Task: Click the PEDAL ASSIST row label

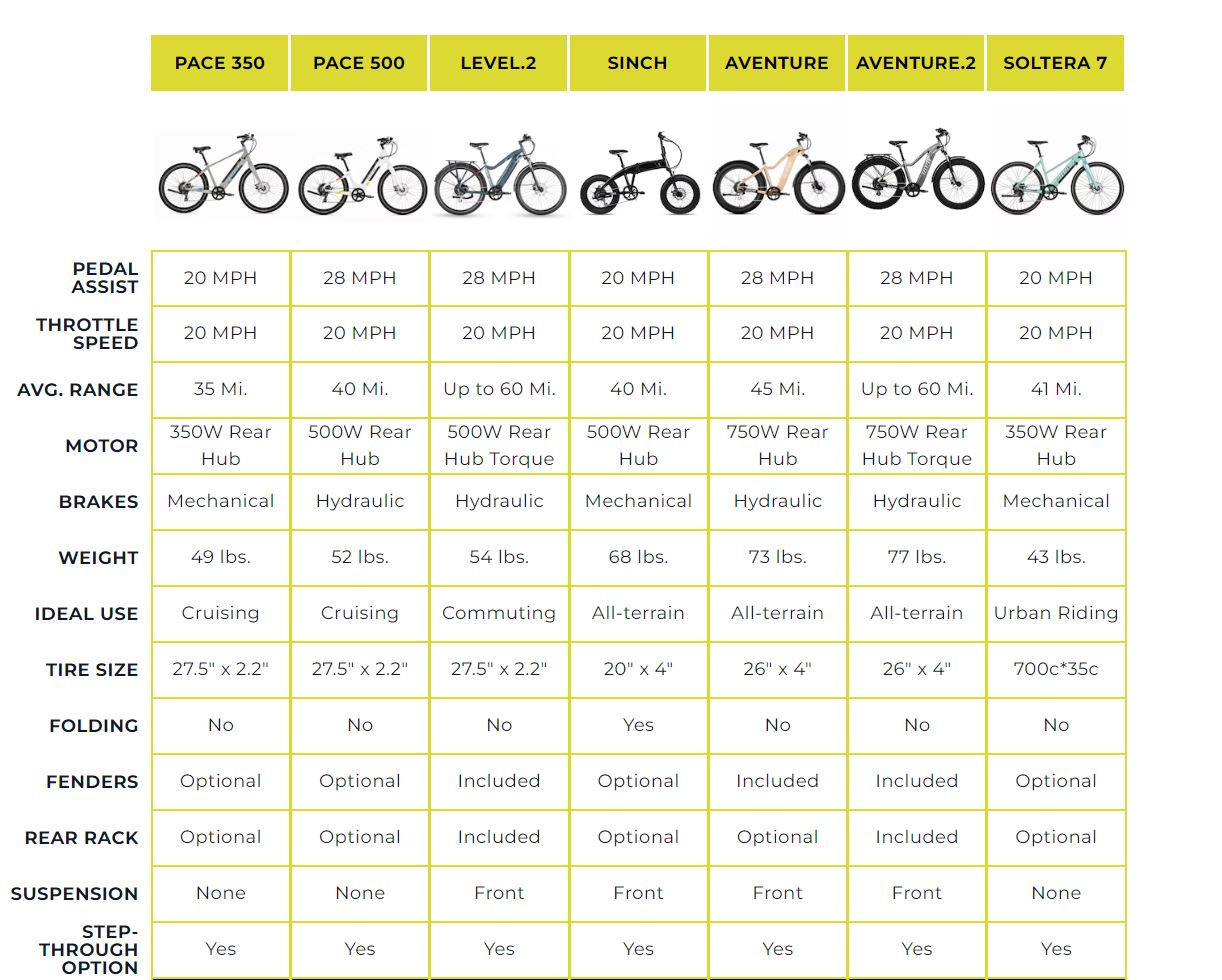Action: pyautogui.click(x=104, y=278)
